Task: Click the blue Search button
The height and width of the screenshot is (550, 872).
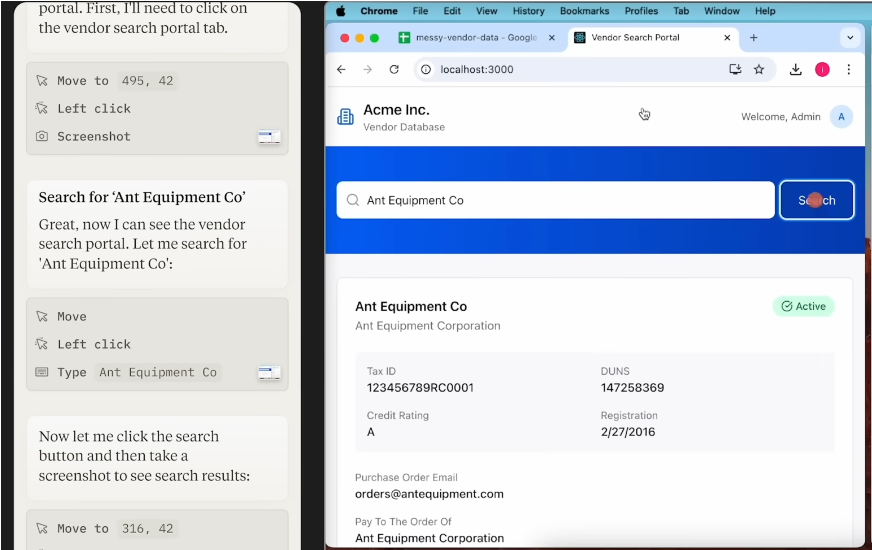Action: pos(816,200)
